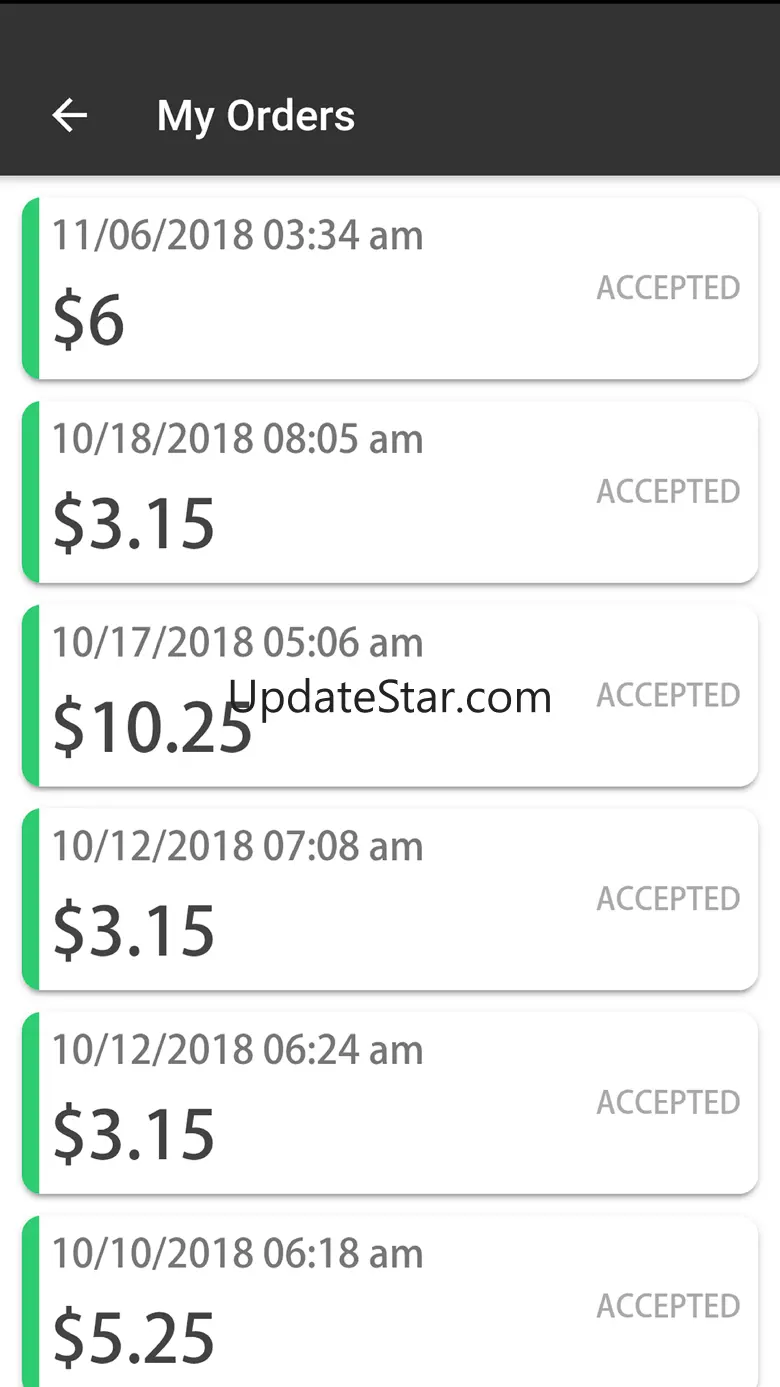The image size is (780, 1387).
Task: Open the order dated 10/10/2018 06:18 am
Action: click(x=238, y=1254)
